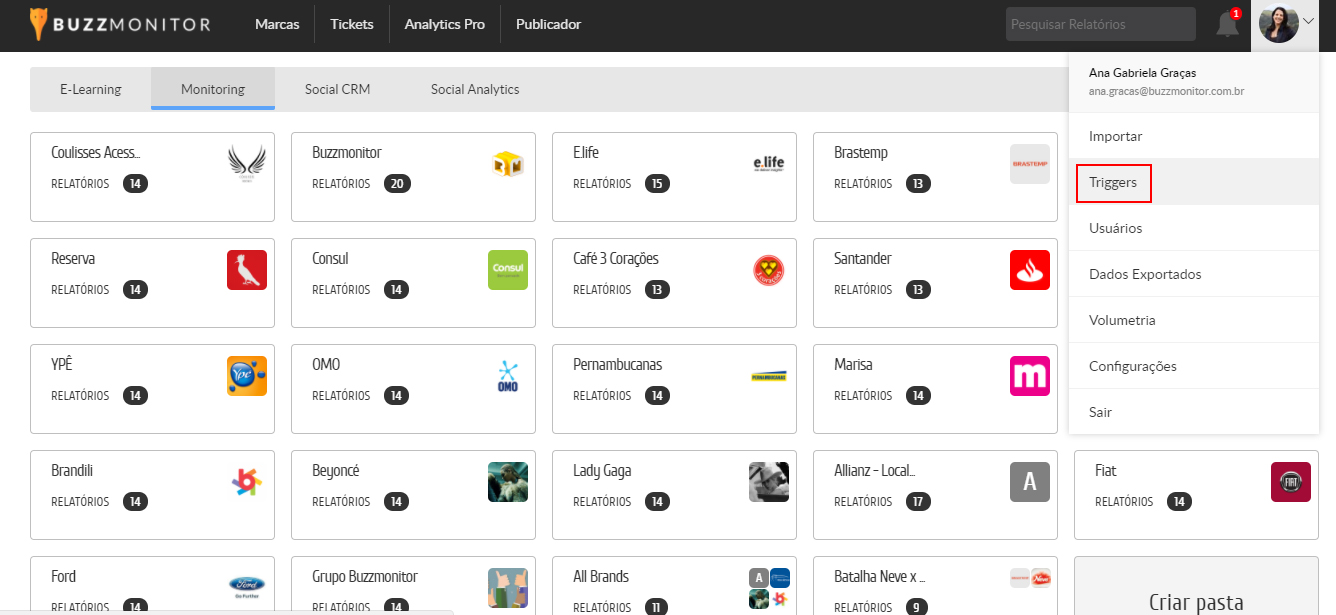Click the Fiat brand logo
The width and height of the screenshot is (1336, 615).
1290,482
